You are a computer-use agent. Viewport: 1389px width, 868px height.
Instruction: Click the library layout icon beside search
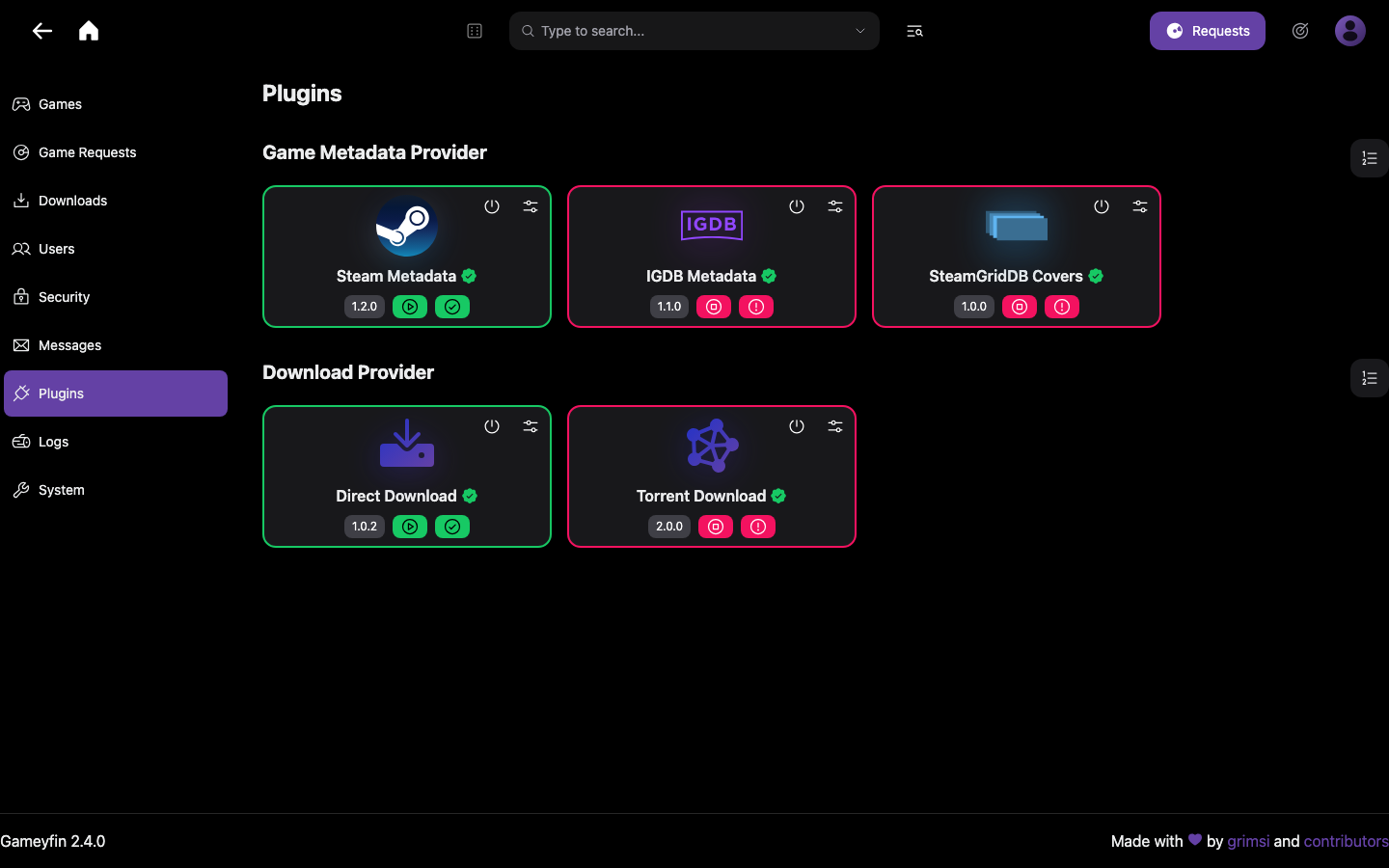pyautogui.click(x=475, y=31)
